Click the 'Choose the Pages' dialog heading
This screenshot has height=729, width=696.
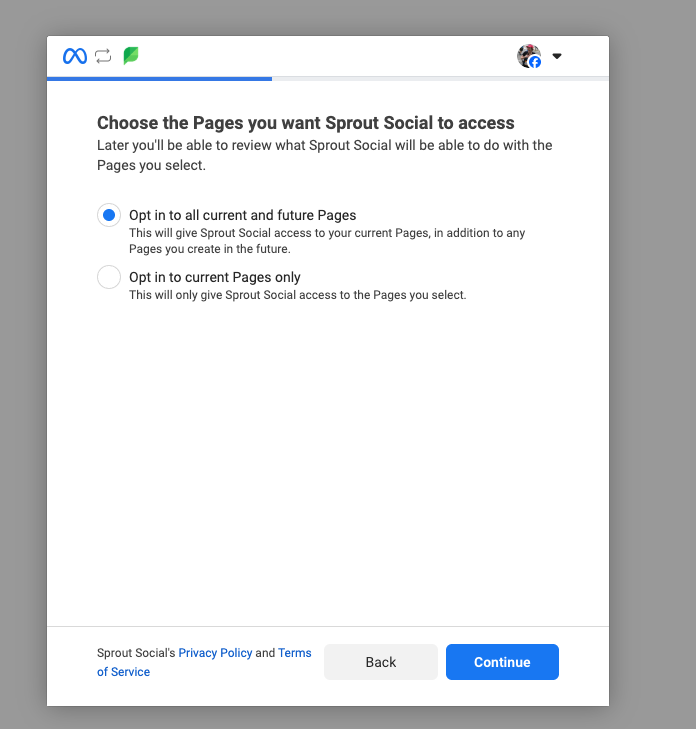(x=305, y=123)
